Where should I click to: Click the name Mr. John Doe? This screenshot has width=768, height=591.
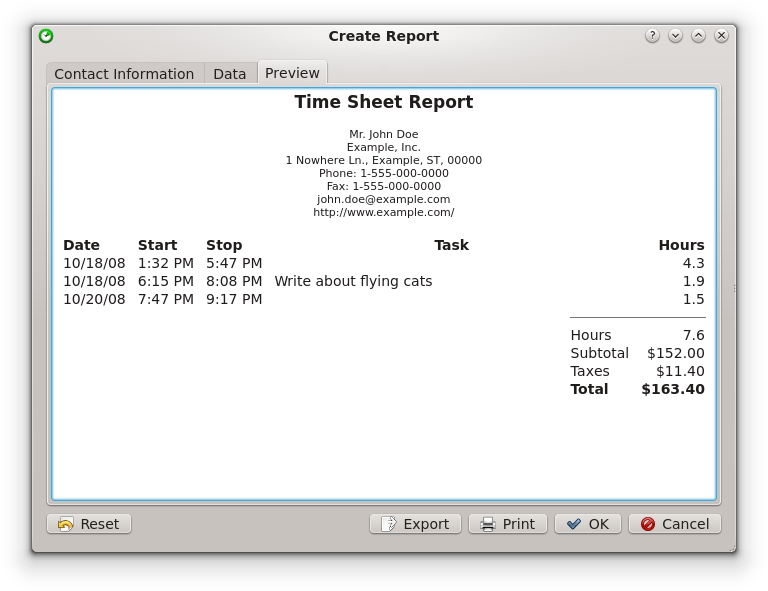(x=384, y=134)
